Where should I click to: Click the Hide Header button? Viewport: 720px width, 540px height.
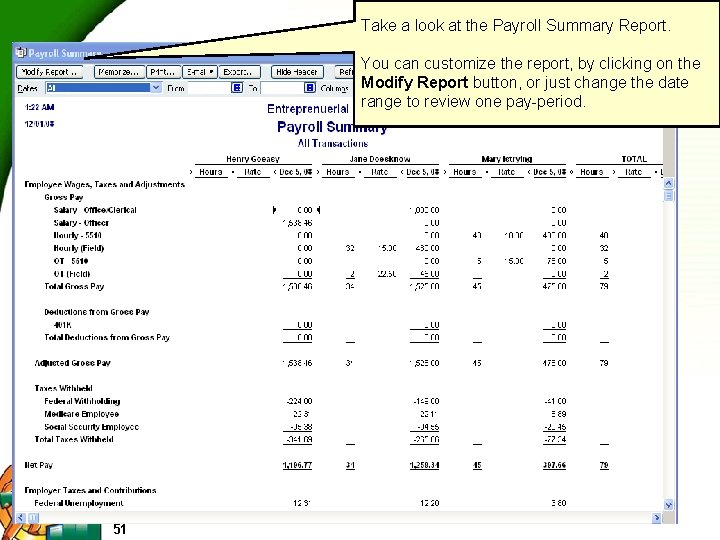[x=297, y=72]
